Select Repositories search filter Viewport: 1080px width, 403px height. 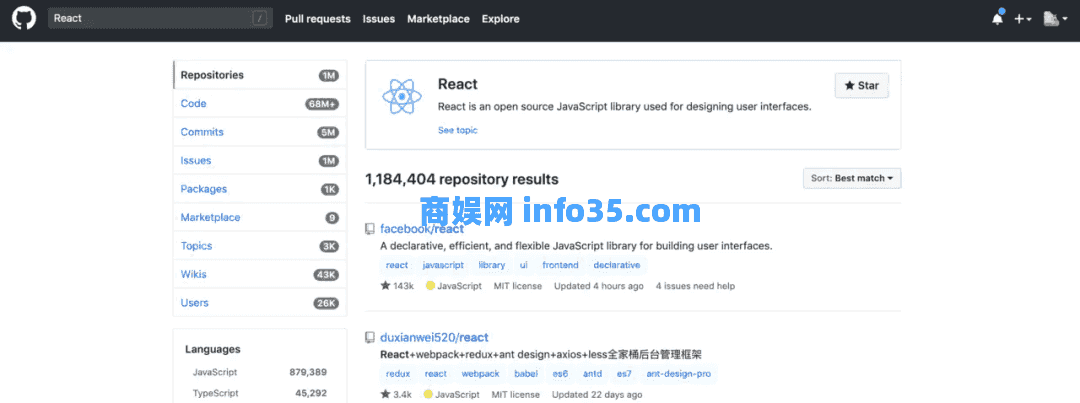click(x=260, y=75)
